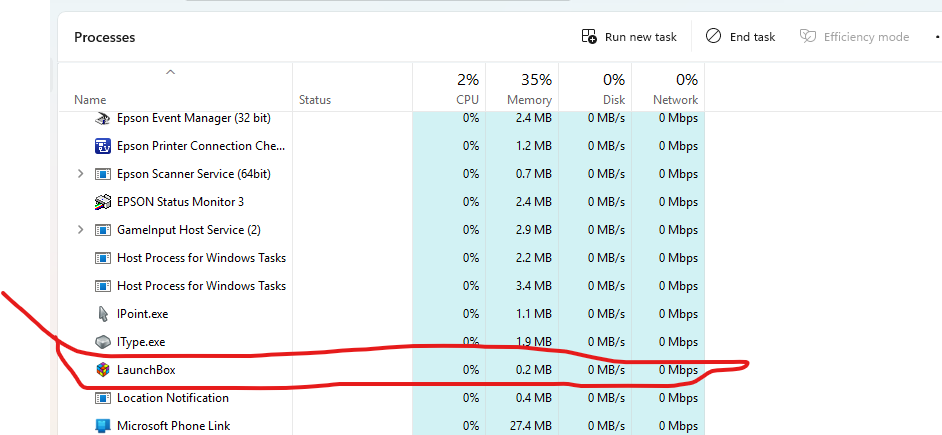942x435 pixels.
Task: Sort processes by Network column
Action: (668, 88)
